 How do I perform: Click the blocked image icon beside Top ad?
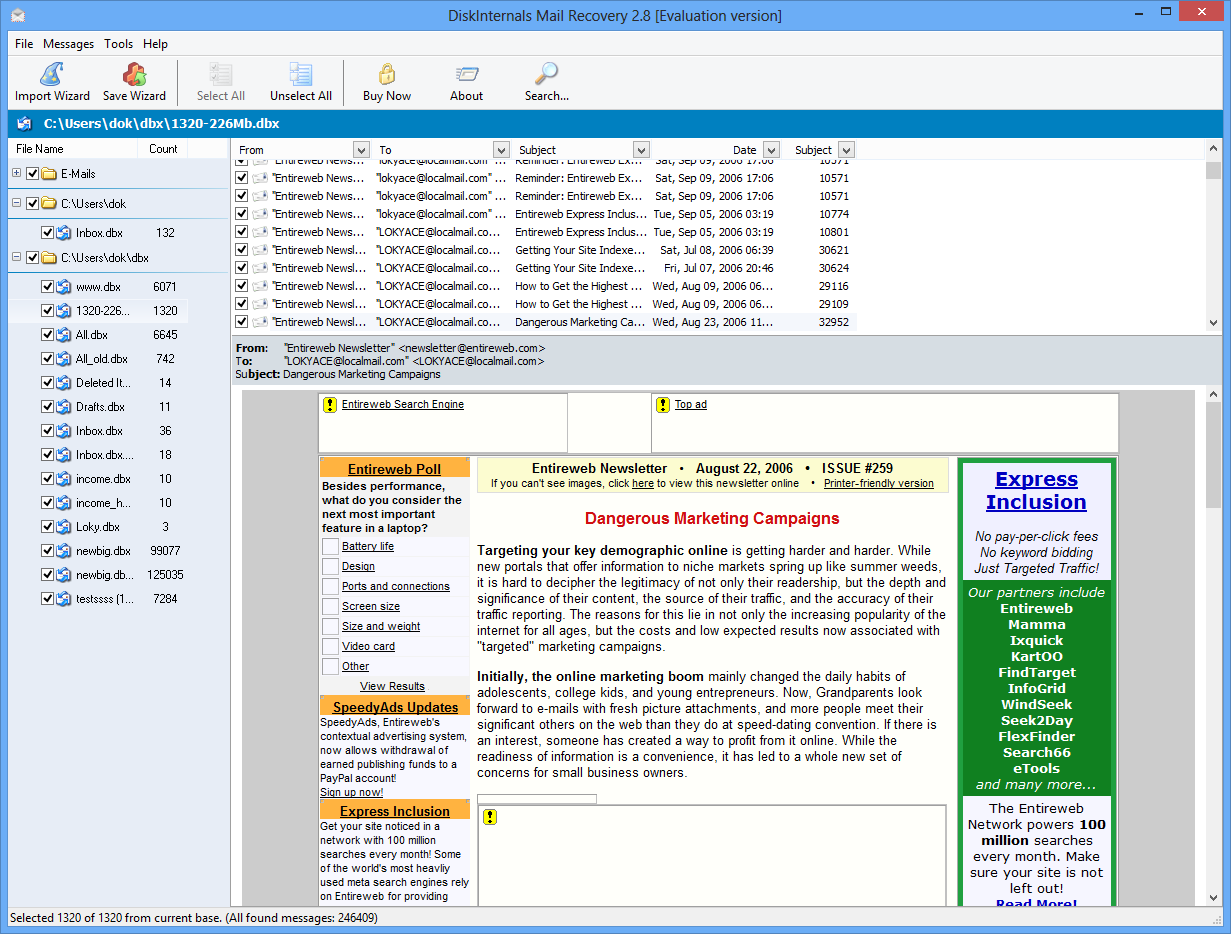pyautogui.click(x=663, y=405)
